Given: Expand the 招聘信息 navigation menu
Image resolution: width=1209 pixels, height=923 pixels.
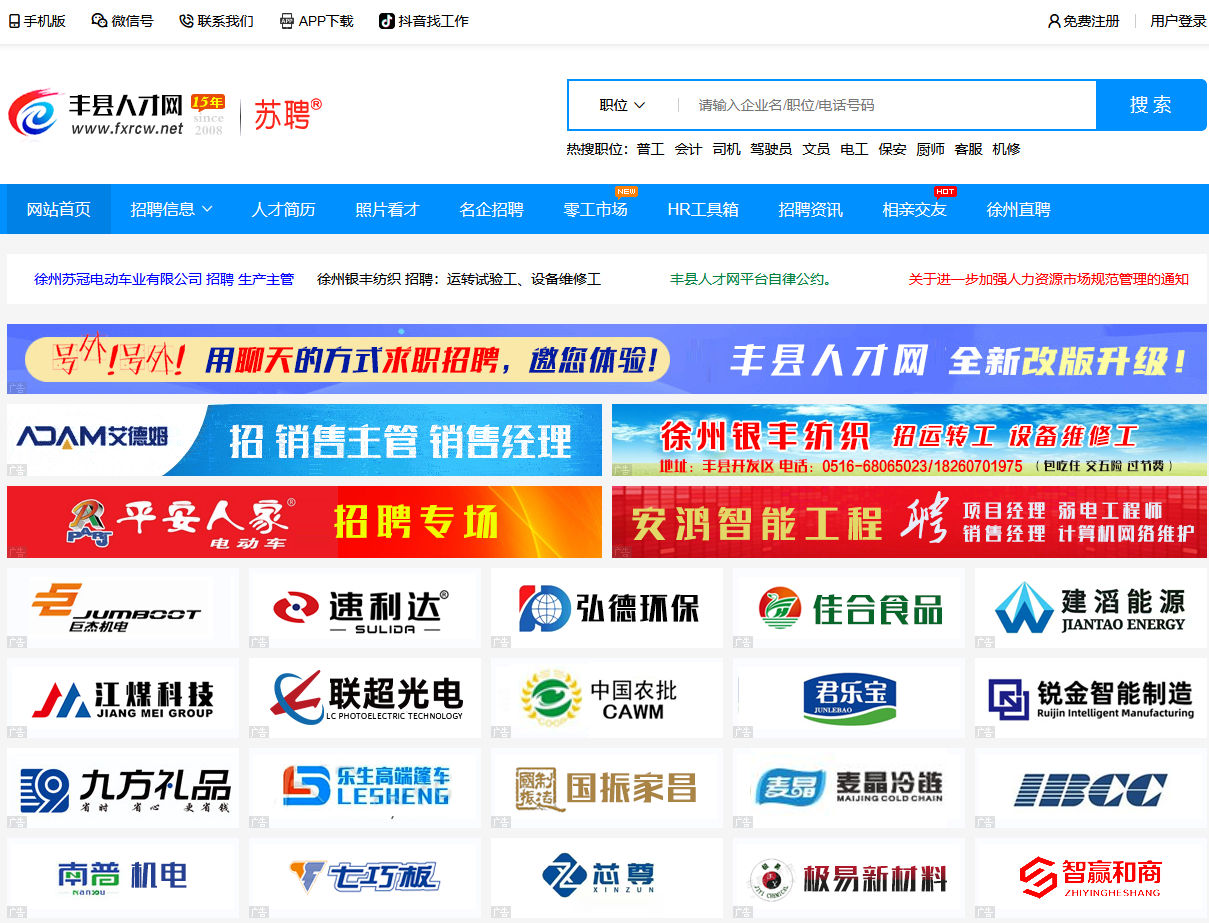Looking at the screenshot, I should 170,208.
